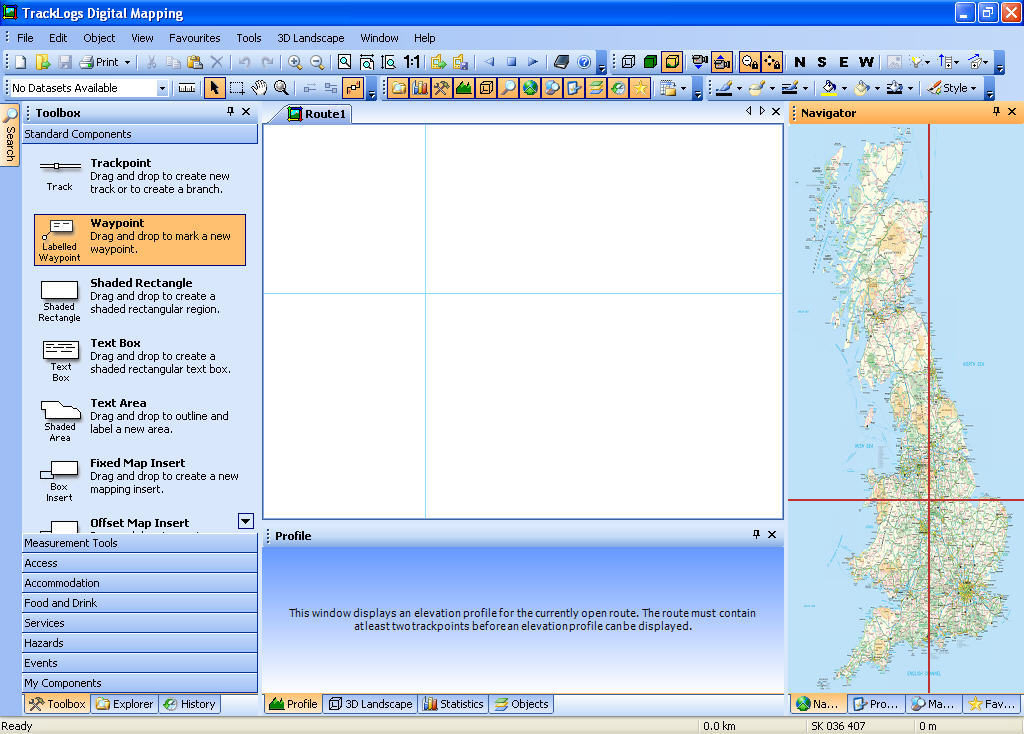Toggle the textured cube 3D mode
The image size is (1024, 734).
(x=671, y=62)
